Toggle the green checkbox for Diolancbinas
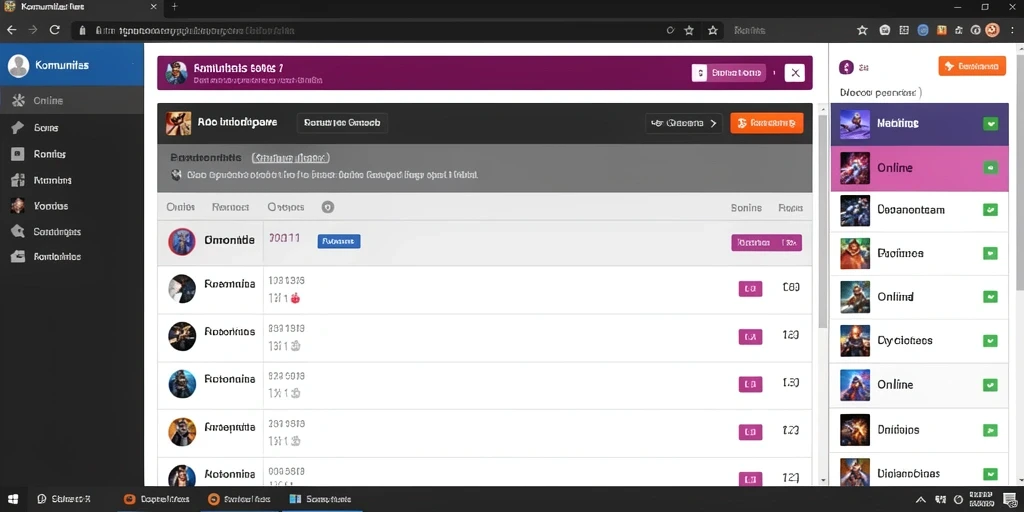Screen dimensions: 1024x512 [991, 473]
